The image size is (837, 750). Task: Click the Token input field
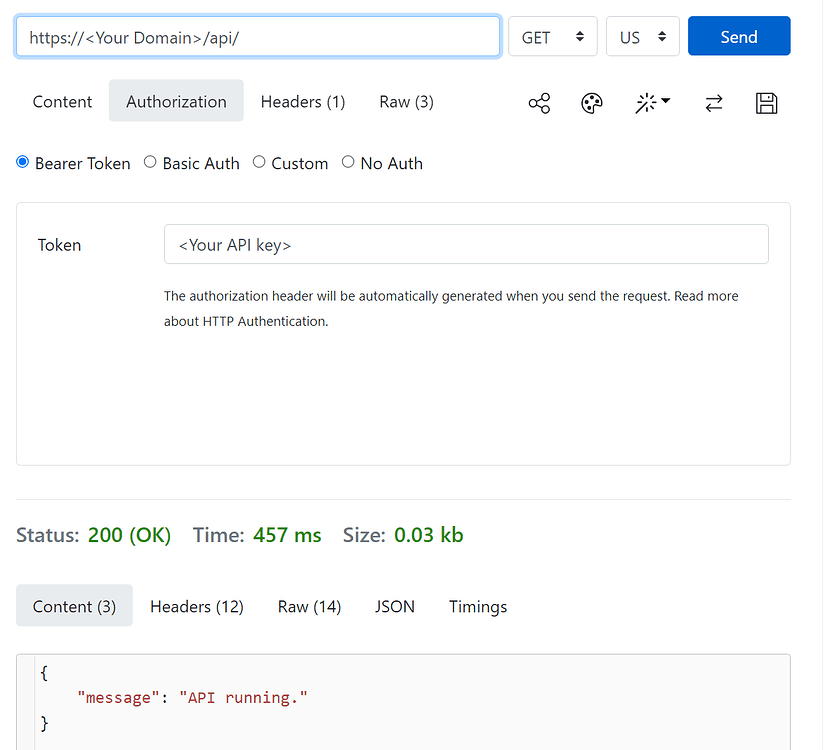tap(466, 244)
